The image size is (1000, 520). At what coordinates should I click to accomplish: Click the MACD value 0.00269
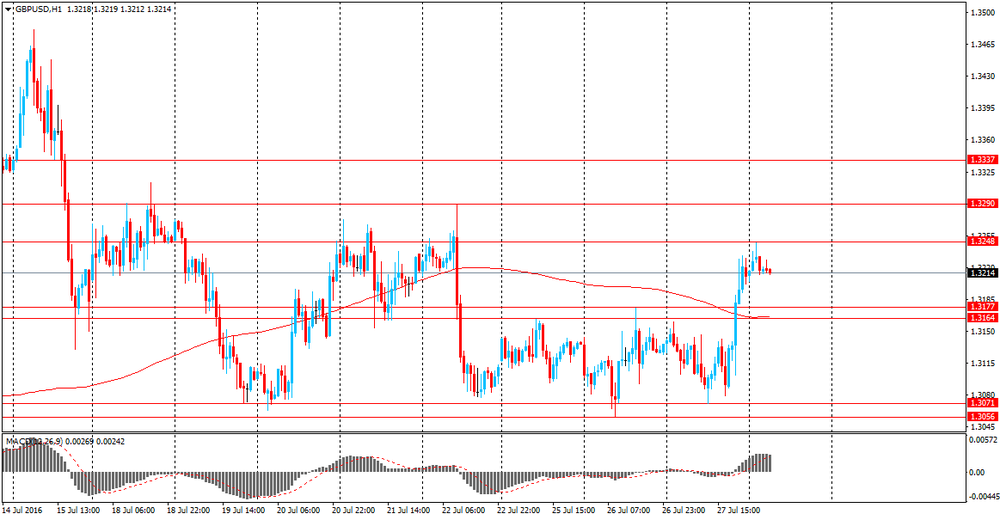[77, 441]
